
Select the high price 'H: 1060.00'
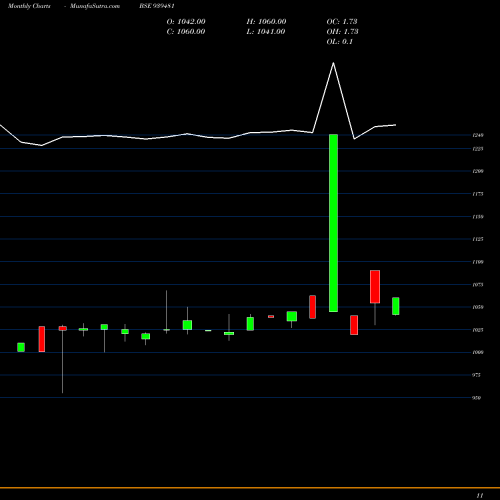pos(266,22)
